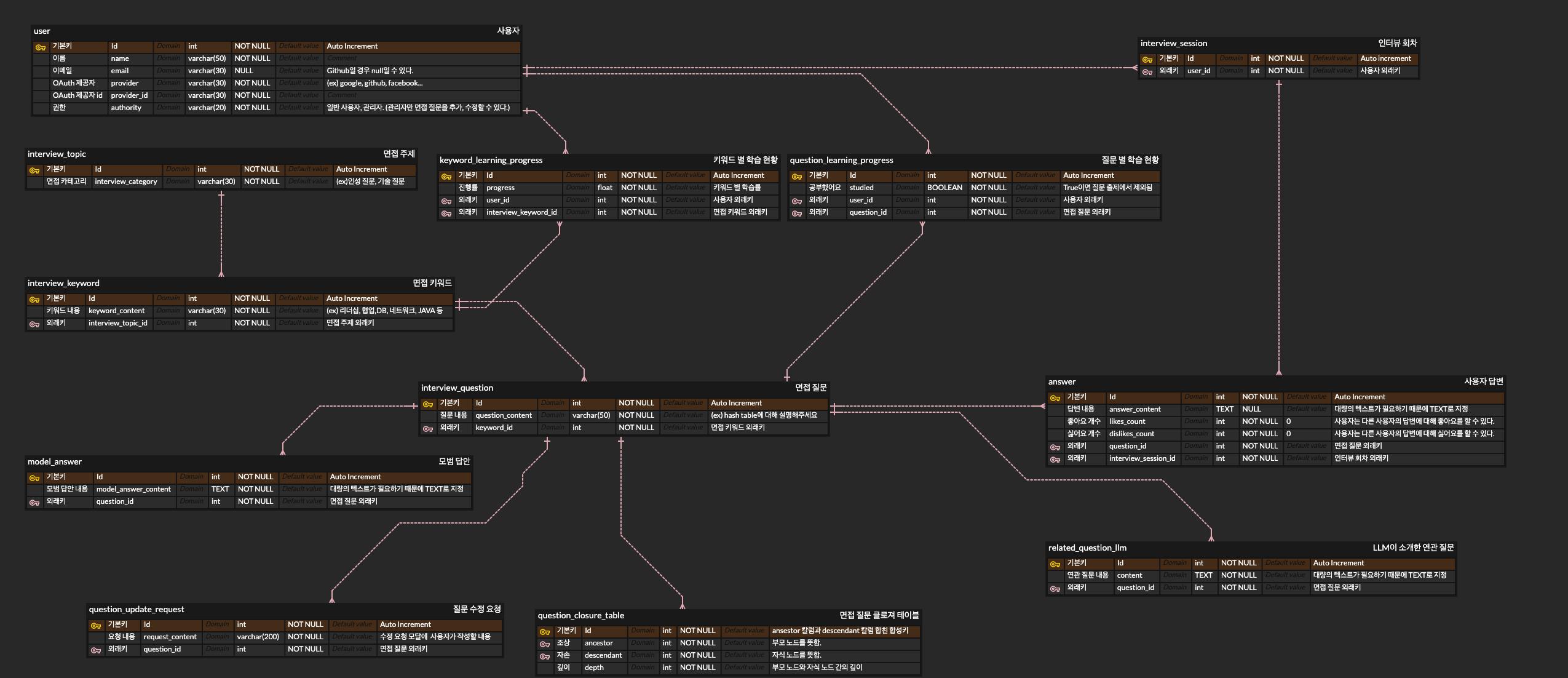The width and height of the screenshot is (1568, 678).
Task: Select the keyword_learning_progress table title
Action: [x=491, y=160]
